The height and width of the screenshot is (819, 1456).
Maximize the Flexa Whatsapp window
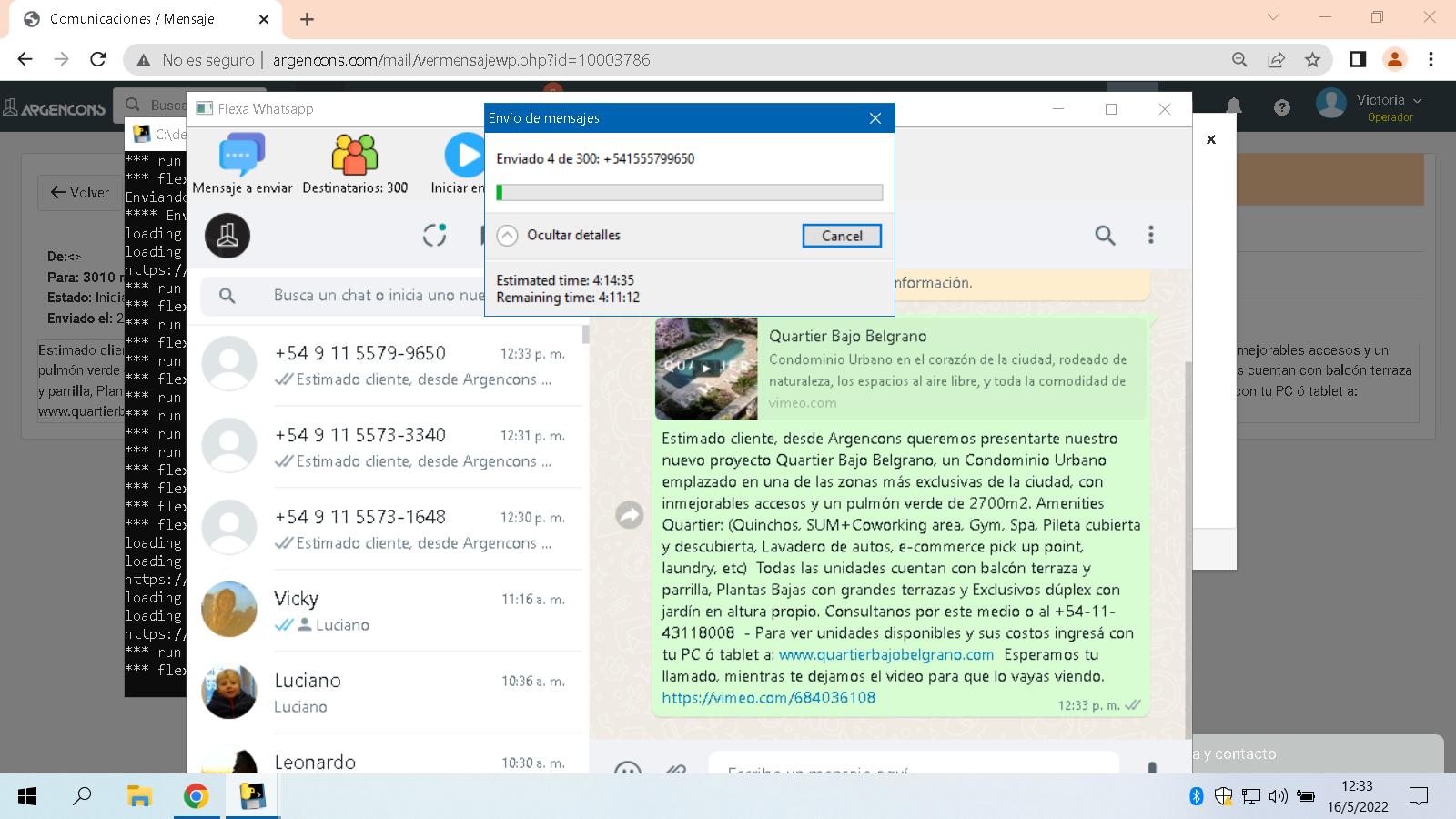(x=1110, y=109)
